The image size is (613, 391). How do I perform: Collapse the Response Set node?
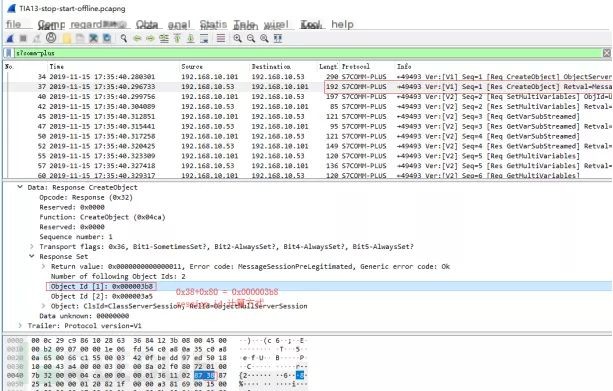(x=32, y=256)
